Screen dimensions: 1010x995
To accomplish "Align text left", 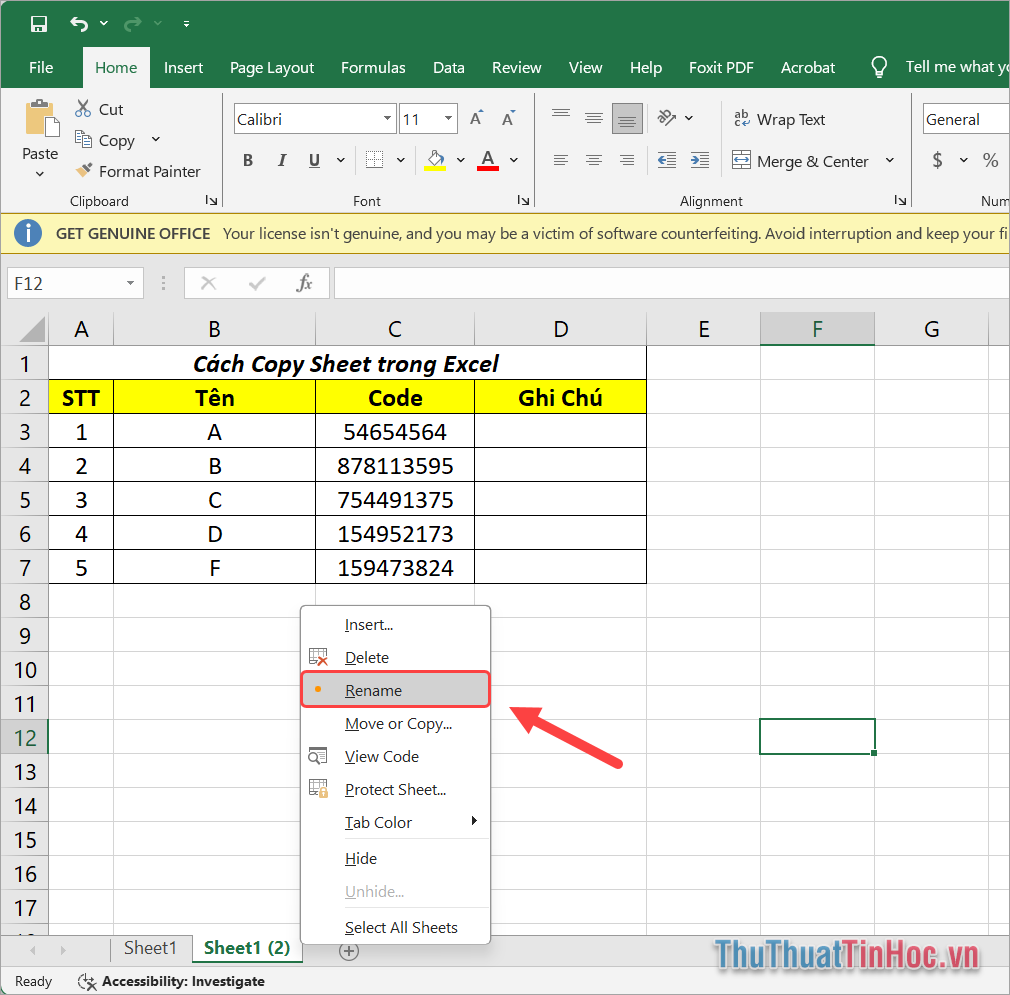I will [x=561, y=160].
